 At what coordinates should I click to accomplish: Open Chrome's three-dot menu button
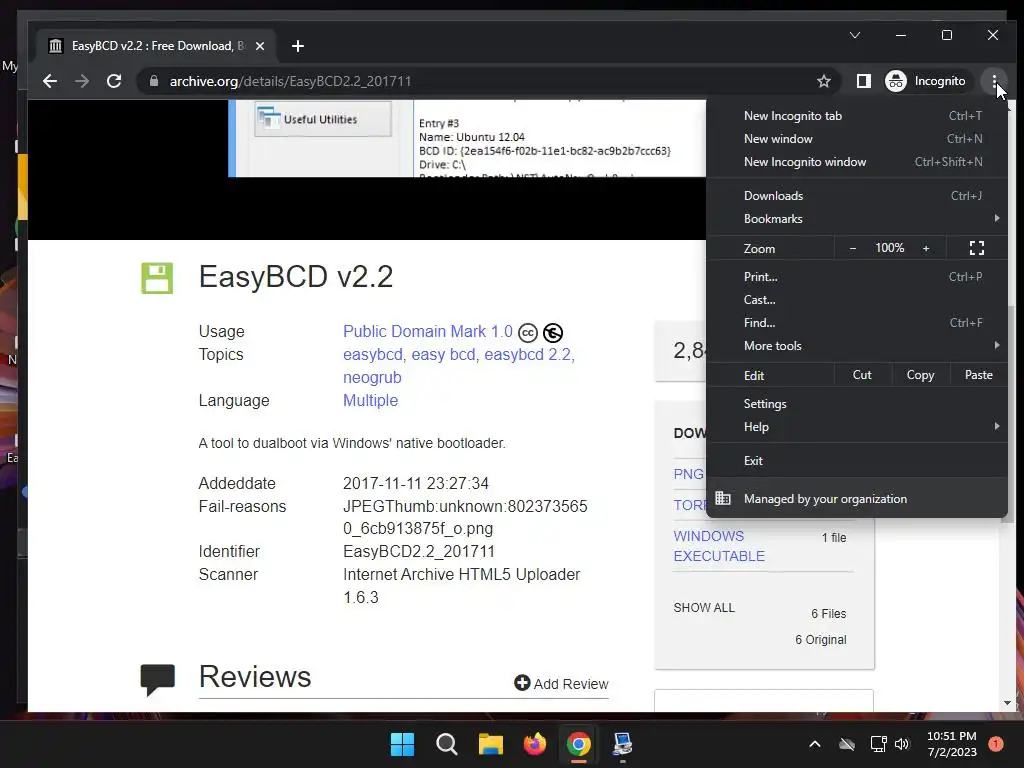993,81
